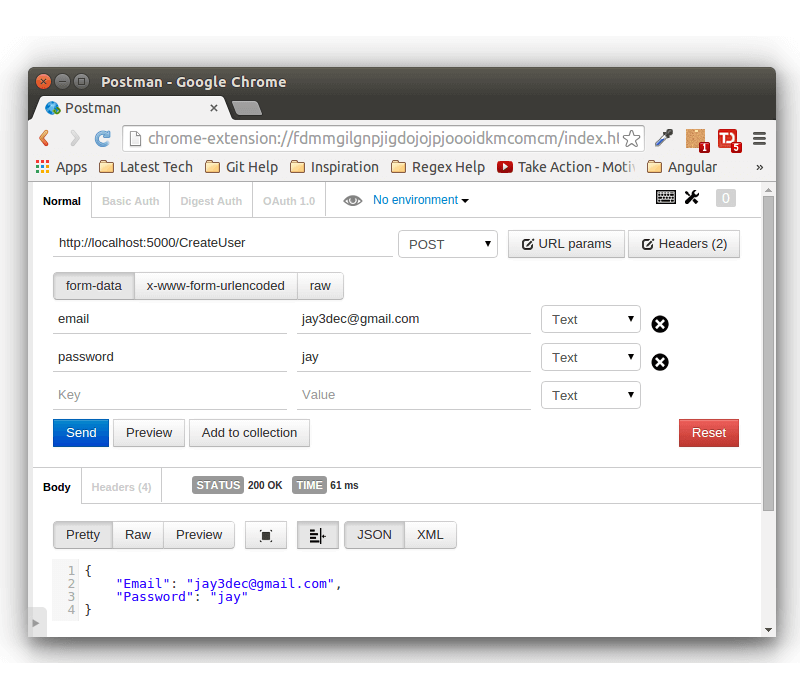
Task: Open Postman settings wrench icon
Action: click(x=692, y=197)
